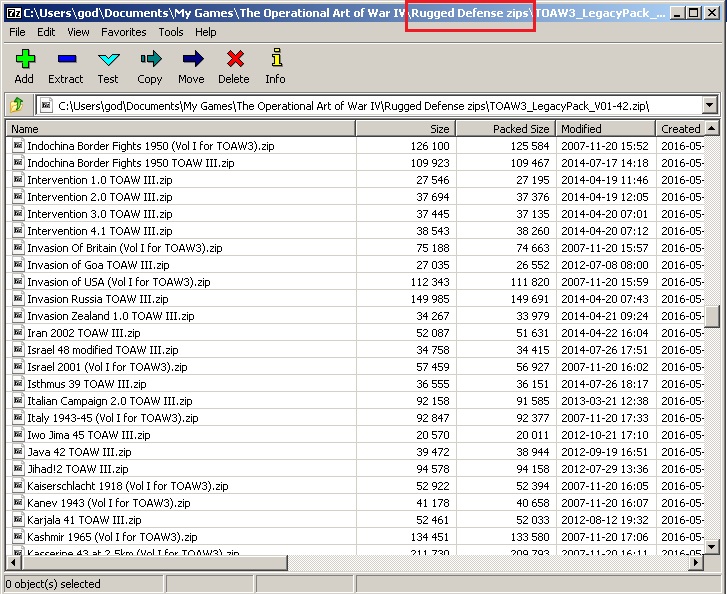The image size is (727, 594).
Task: Sort by the Name column header
Action: (x=180, y=128)
